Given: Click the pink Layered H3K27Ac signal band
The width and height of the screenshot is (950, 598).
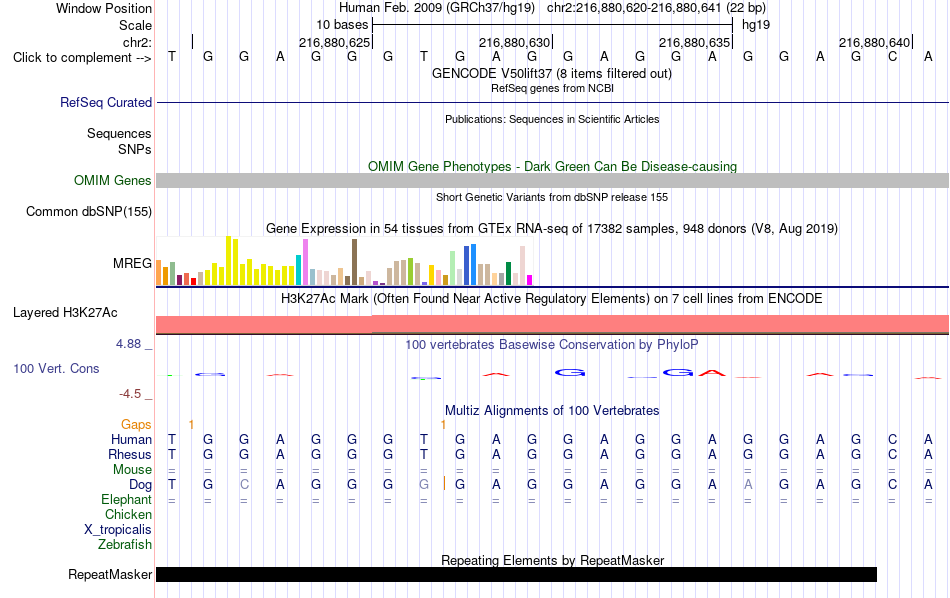Looking at the screenshot, I should tap(553, 325).
